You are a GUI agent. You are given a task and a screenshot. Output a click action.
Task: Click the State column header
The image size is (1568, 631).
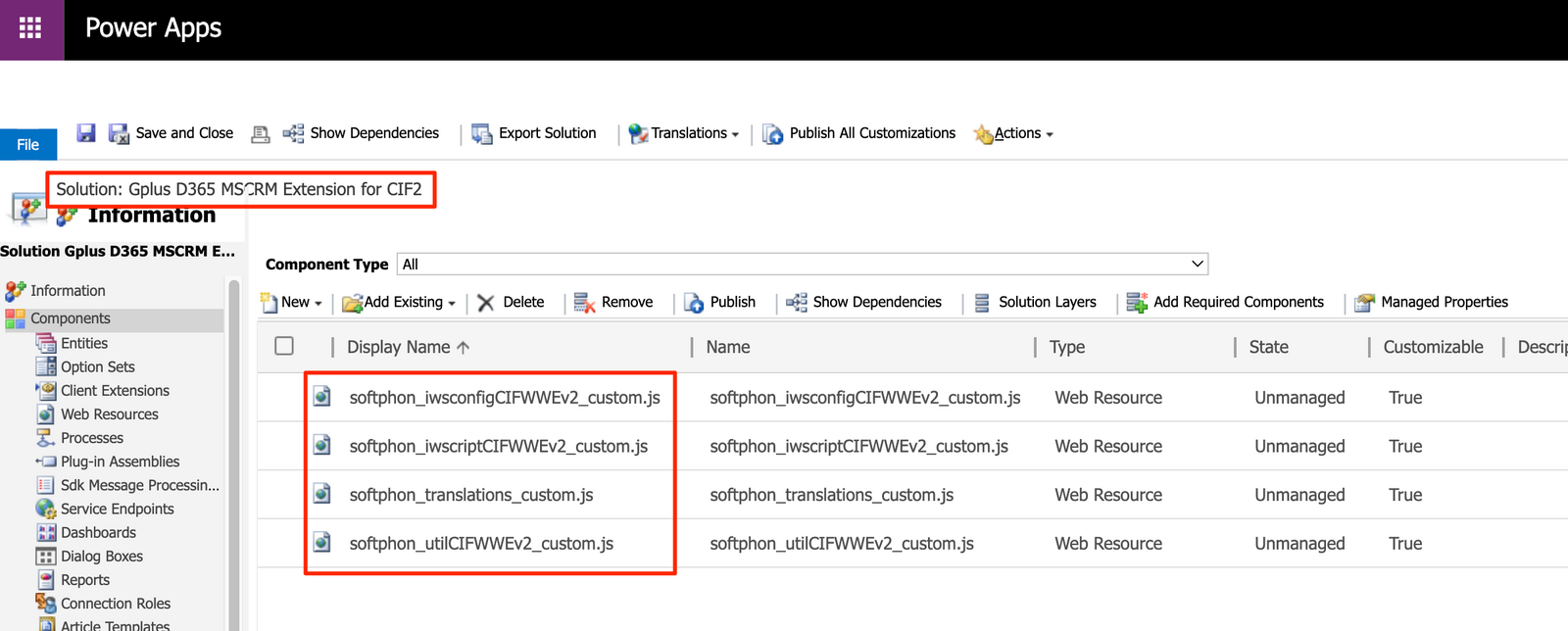point(1269,347)
